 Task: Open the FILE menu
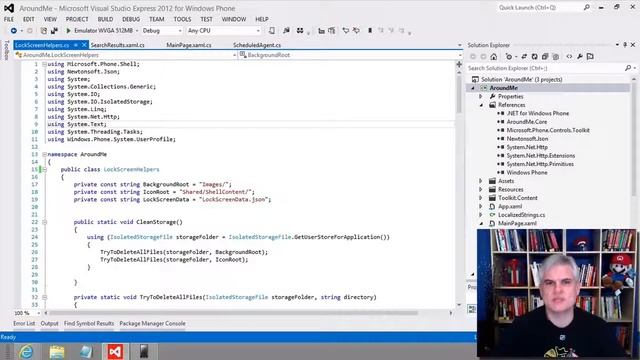(x=9, y=19)
